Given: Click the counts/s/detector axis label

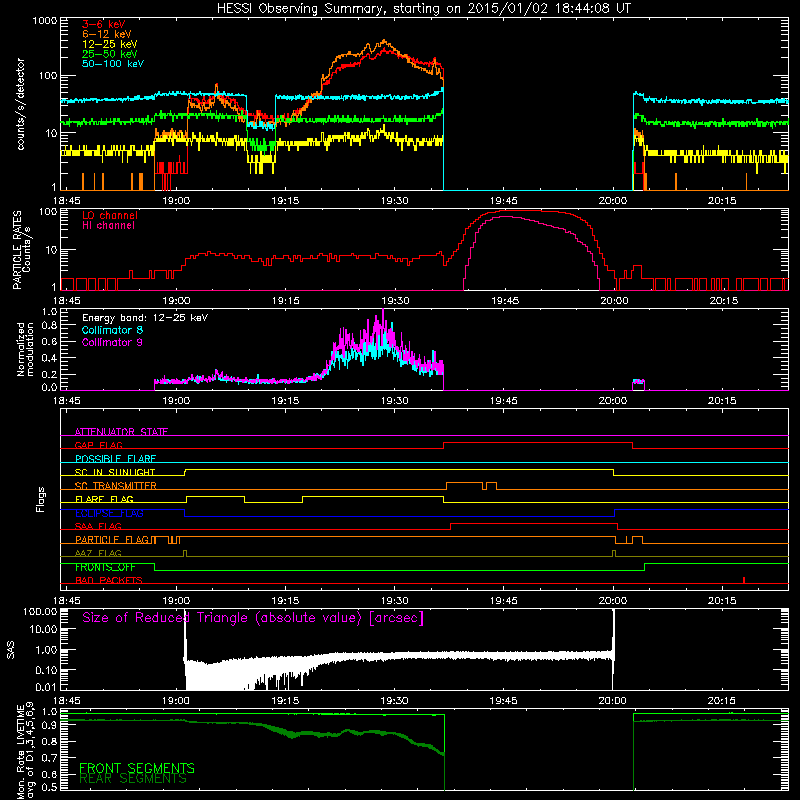Looking at the screenshot, I should (x=20, y=104).
